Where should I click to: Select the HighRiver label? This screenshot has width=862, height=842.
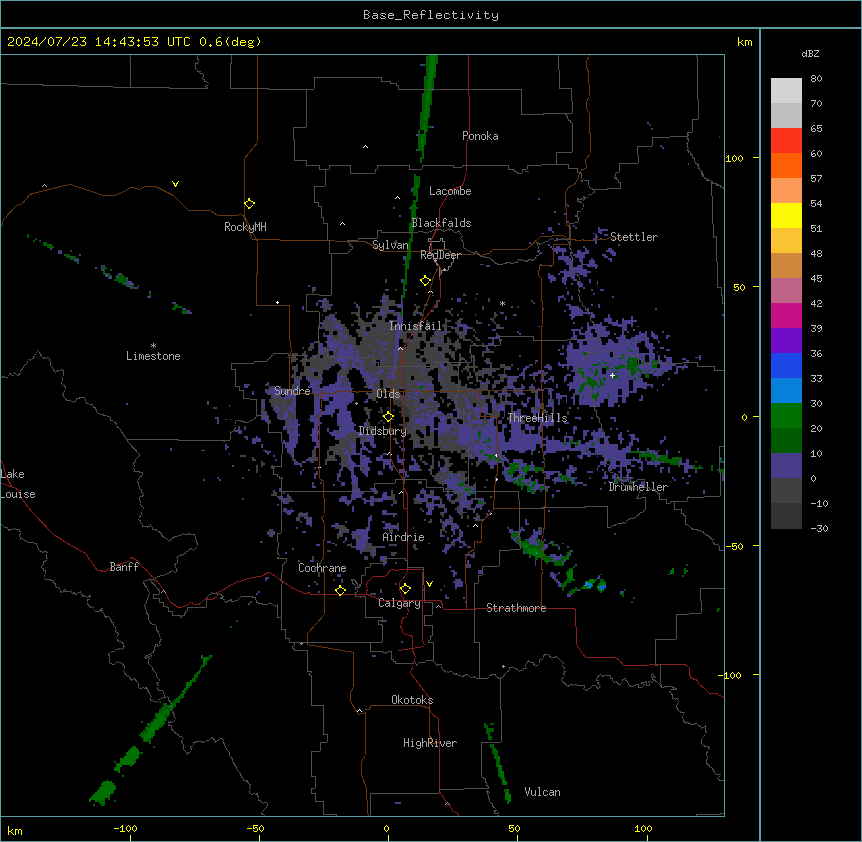430,743
